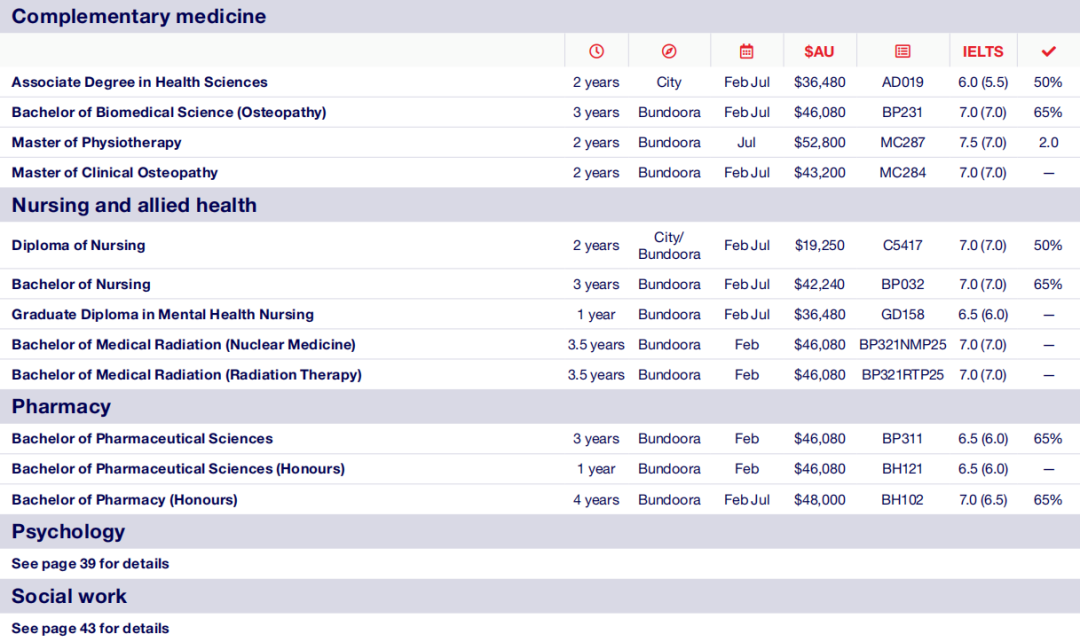The height and width of the screenshot is (642, 1080).
Task: Click the $19,250 Diploma of Nursing fee
Action: [x=820, y=245]
